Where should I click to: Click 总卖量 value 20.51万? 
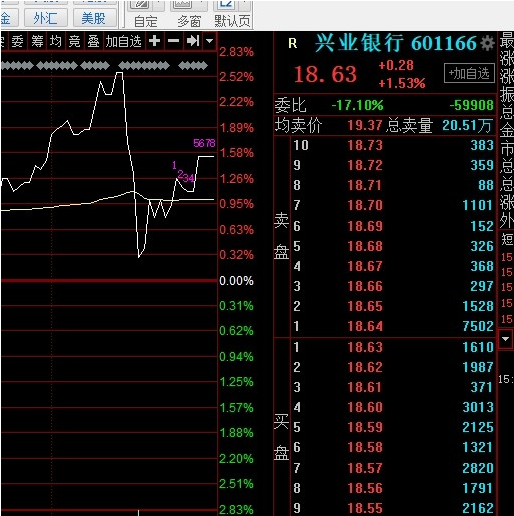(x=467, y=126)
